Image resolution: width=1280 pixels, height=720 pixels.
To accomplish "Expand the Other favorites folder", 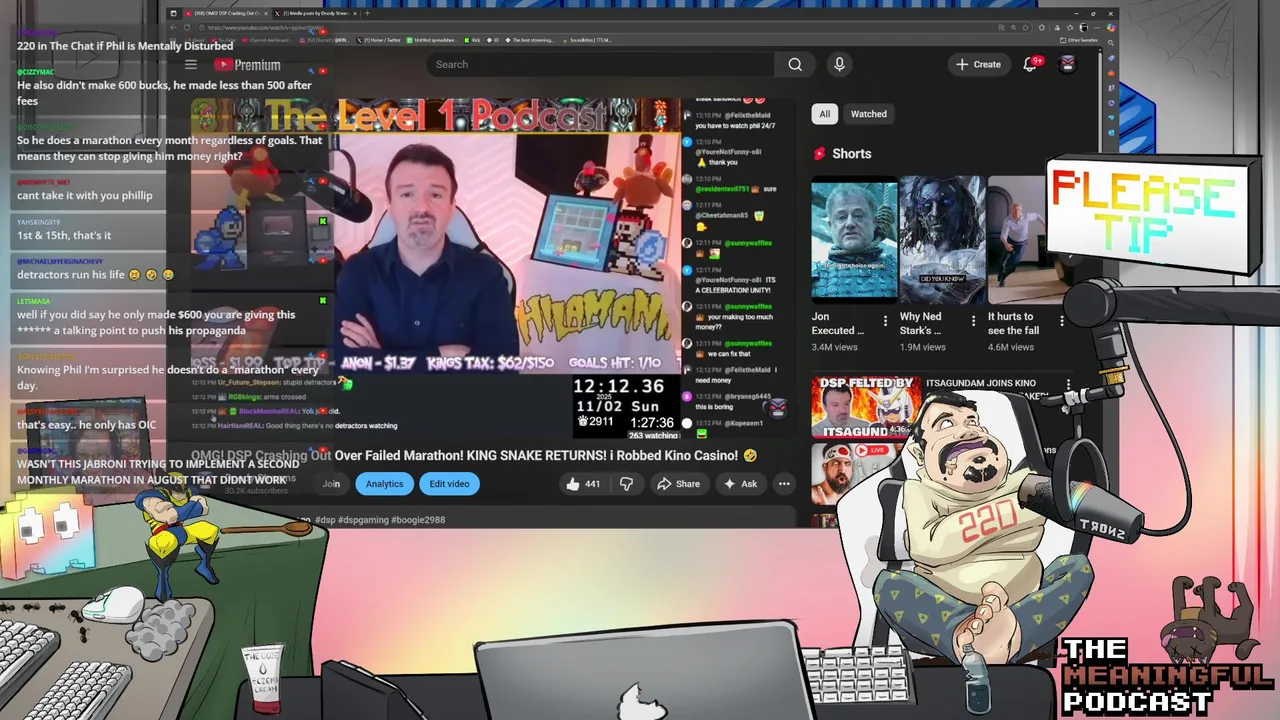I will point(1080,40).
